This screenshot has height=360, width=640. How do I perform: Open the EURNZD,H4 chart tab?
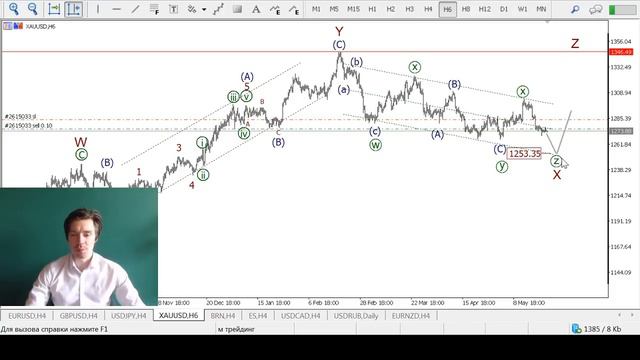[x=411, y=316]
